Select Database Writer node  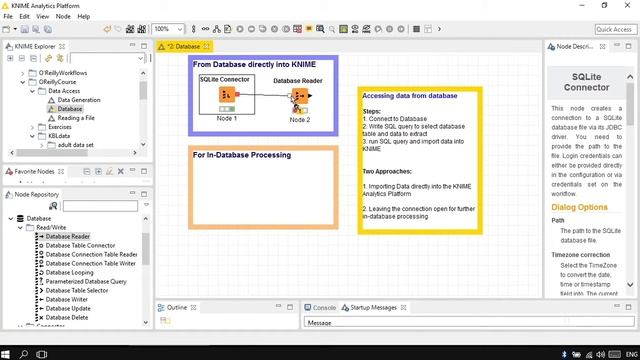[66, 300]
